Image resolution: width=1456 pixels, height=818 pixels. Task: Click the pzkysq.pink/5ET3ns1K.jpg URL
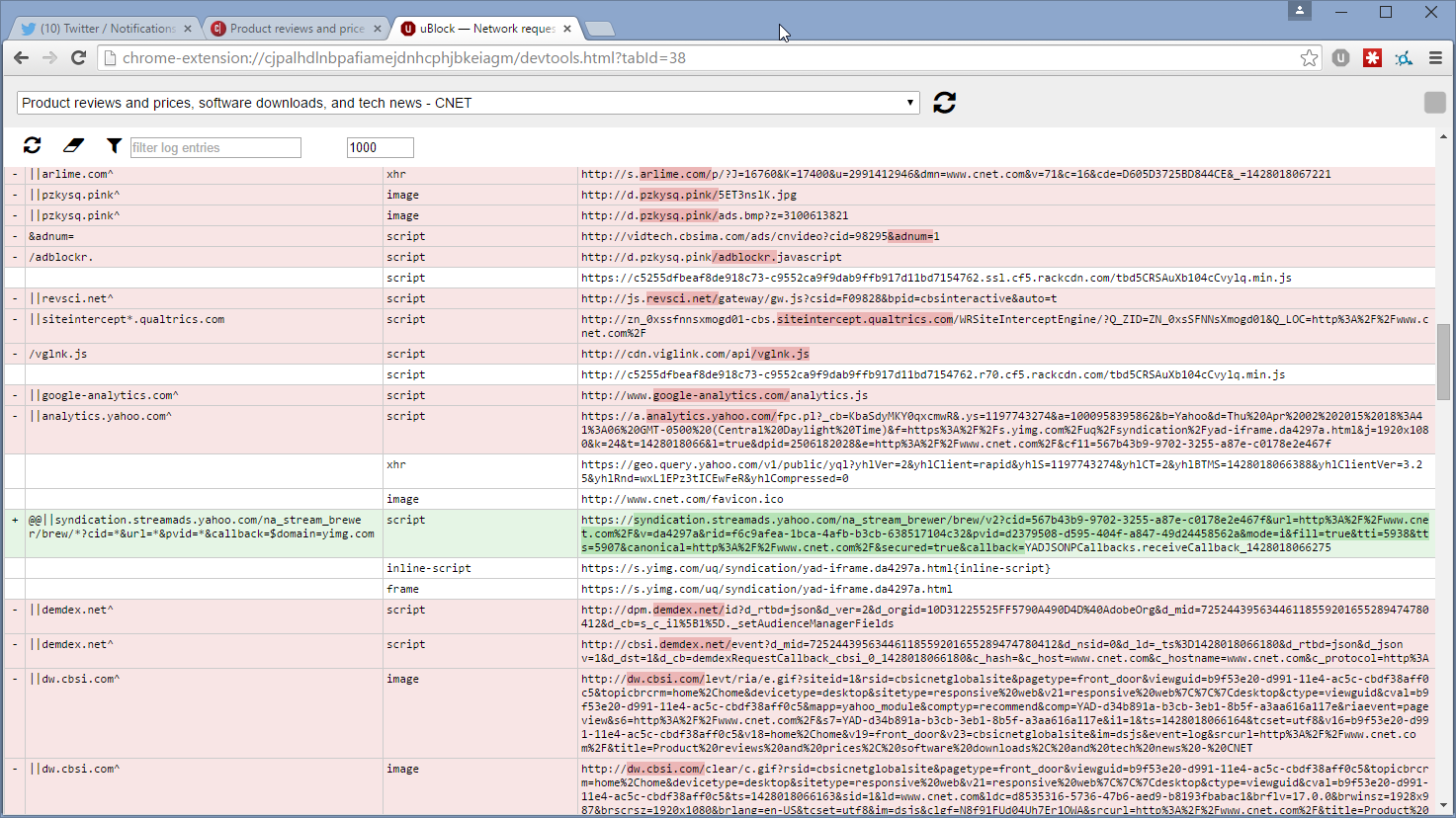tap(689, 195)
